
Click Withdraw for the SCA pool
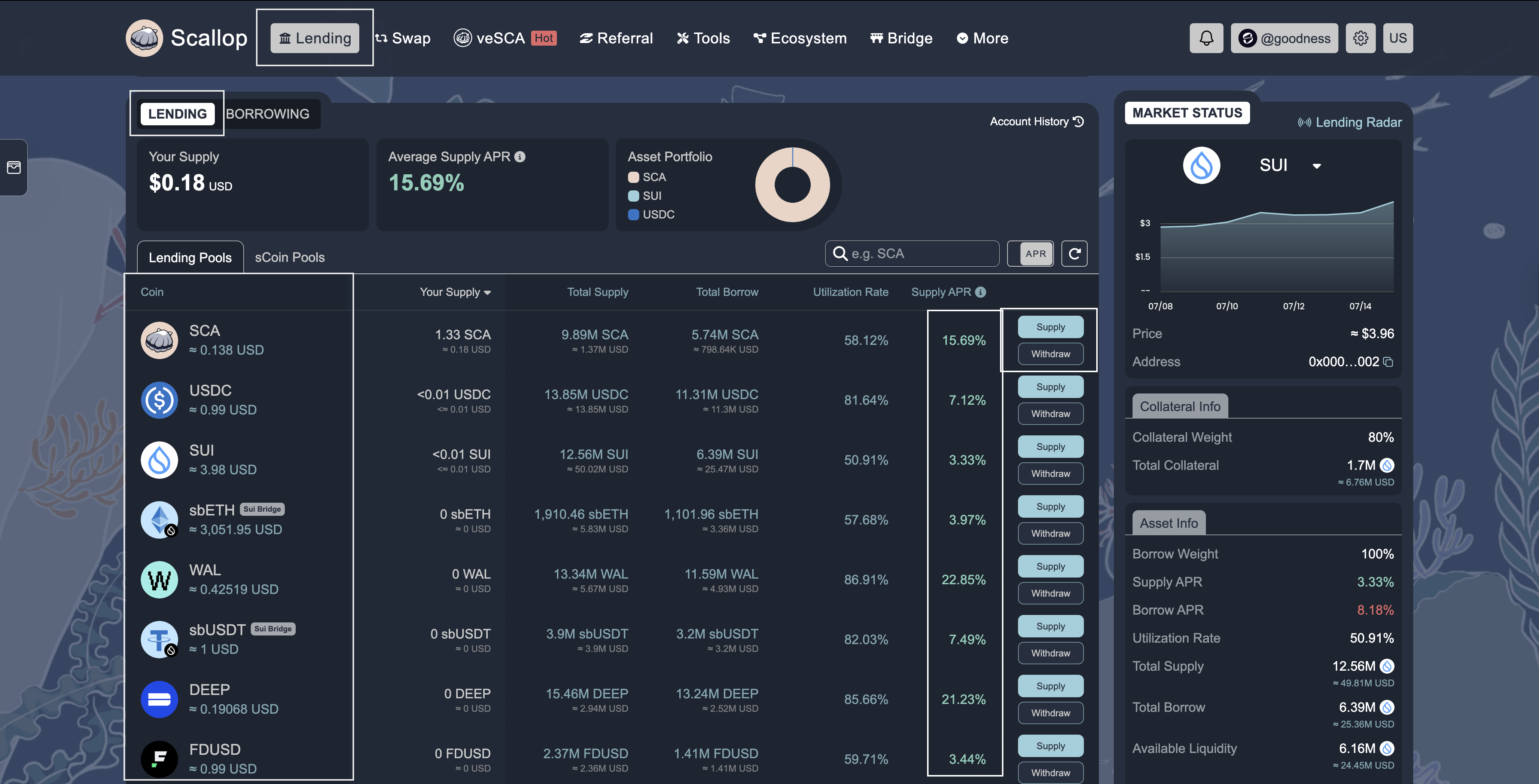coord(1050,354)
